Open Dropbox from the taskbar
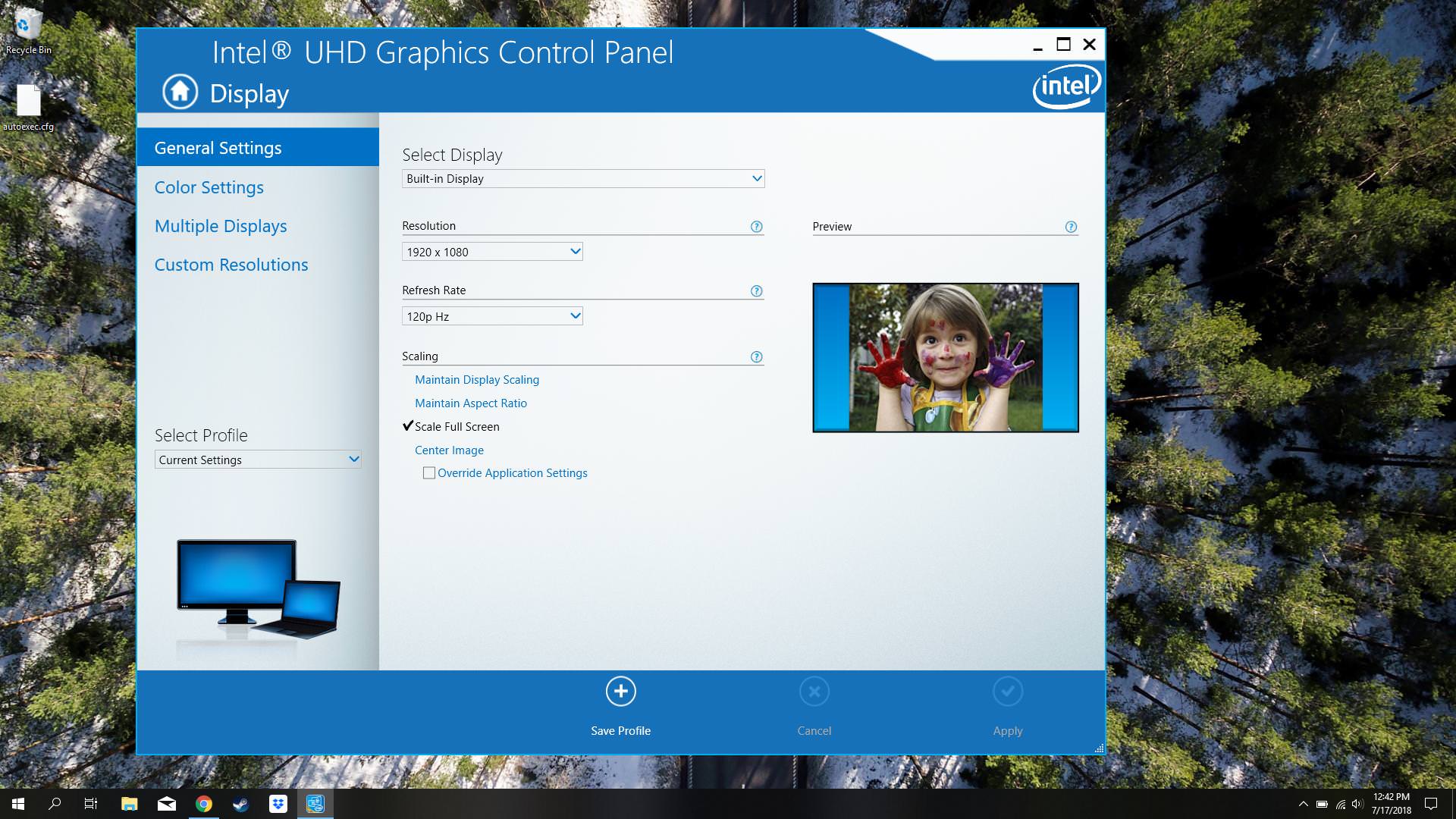The width and height of the screenshot is (1456, 819). [278, 804]
